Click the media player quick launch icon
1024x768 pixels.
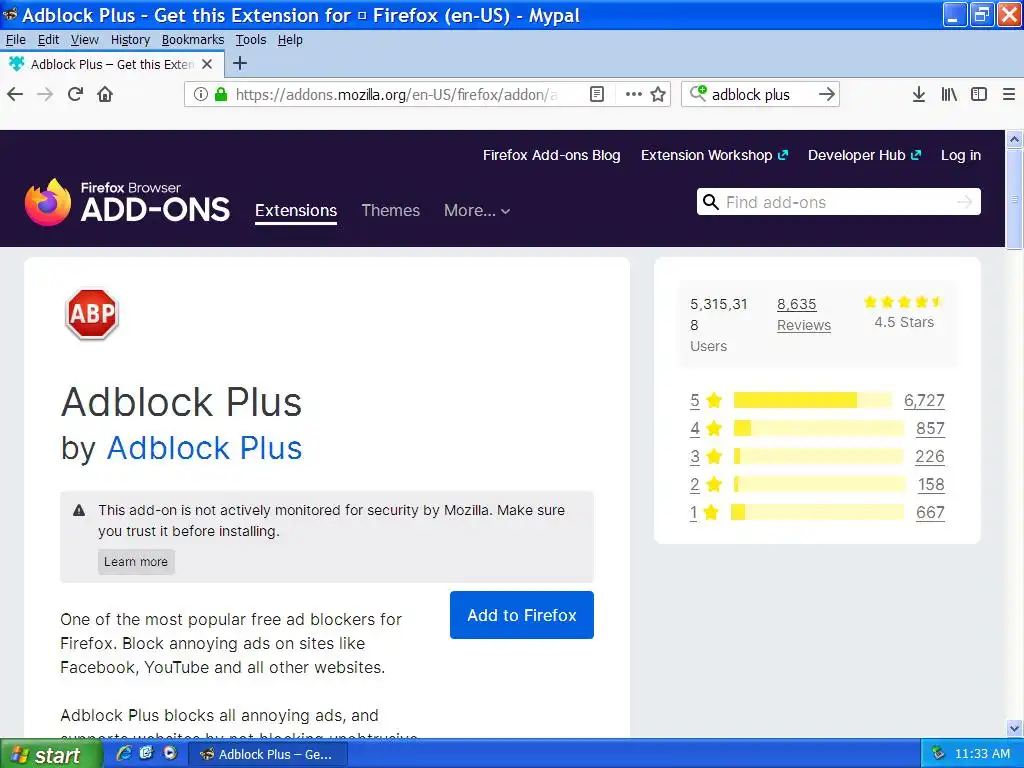click(x=170, y=753)
